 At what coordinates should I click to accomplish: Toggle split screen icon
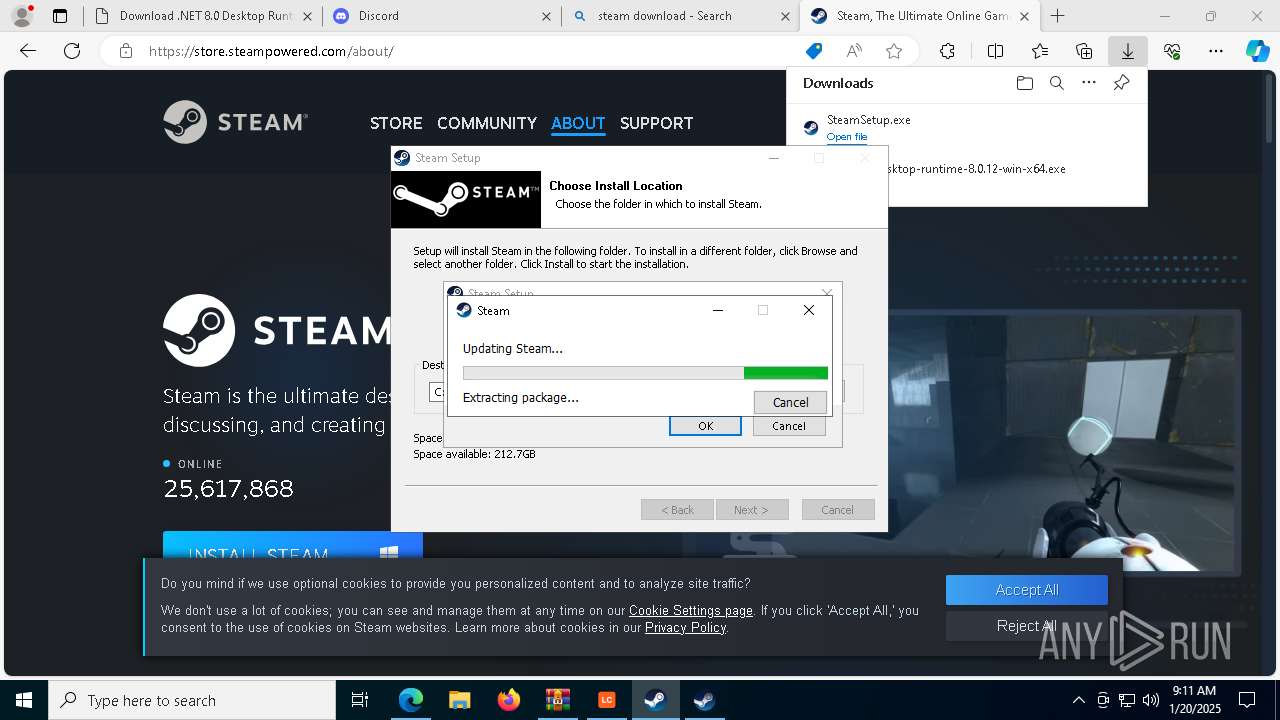point(995,51)
